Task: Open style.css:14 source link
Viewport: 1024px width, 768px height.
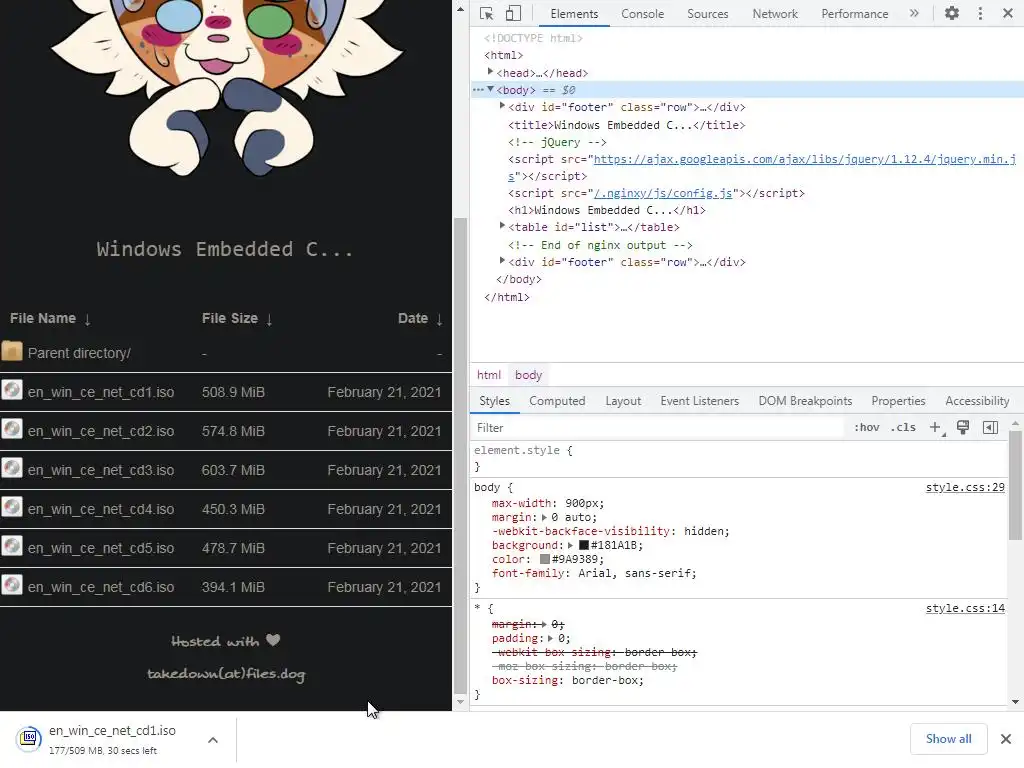Action: pyautogui.click(x=965, y=608)
